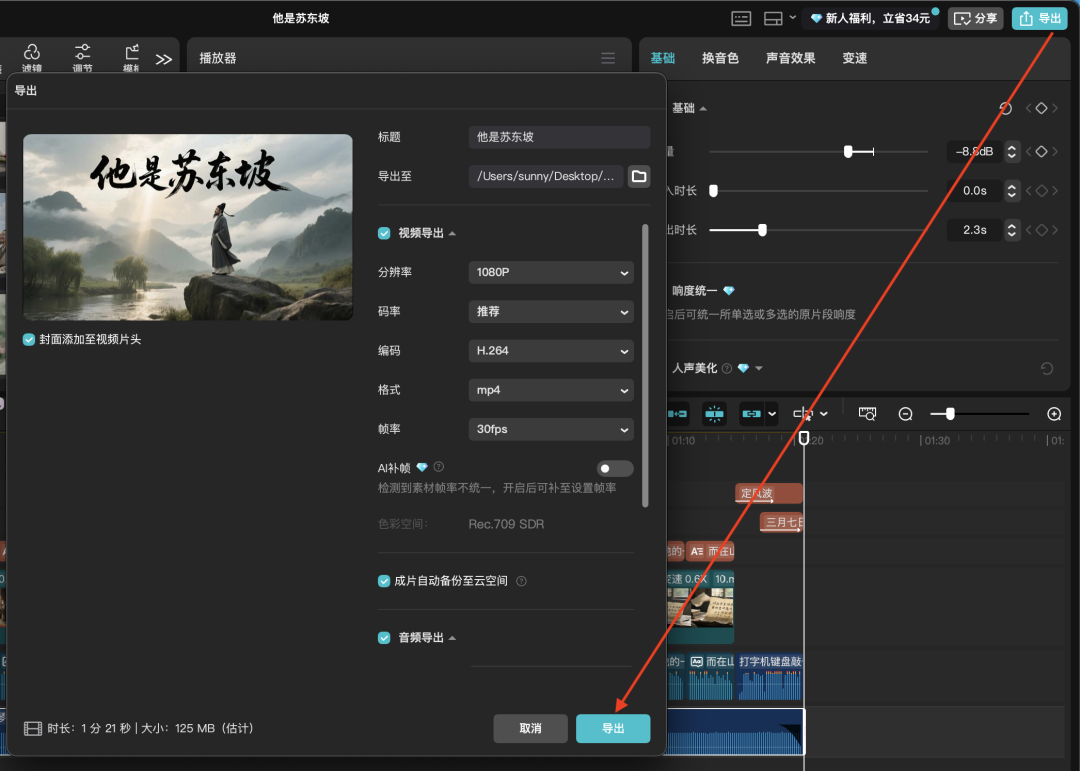This screenshot has width=1080, height=771.
Task: Open the 分享 (Share) panel
Action: pos(975,18)
